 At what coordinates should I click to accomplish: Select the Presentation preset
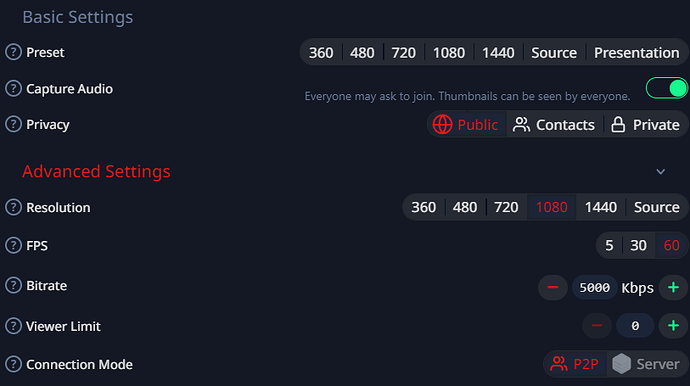(636, 53)
